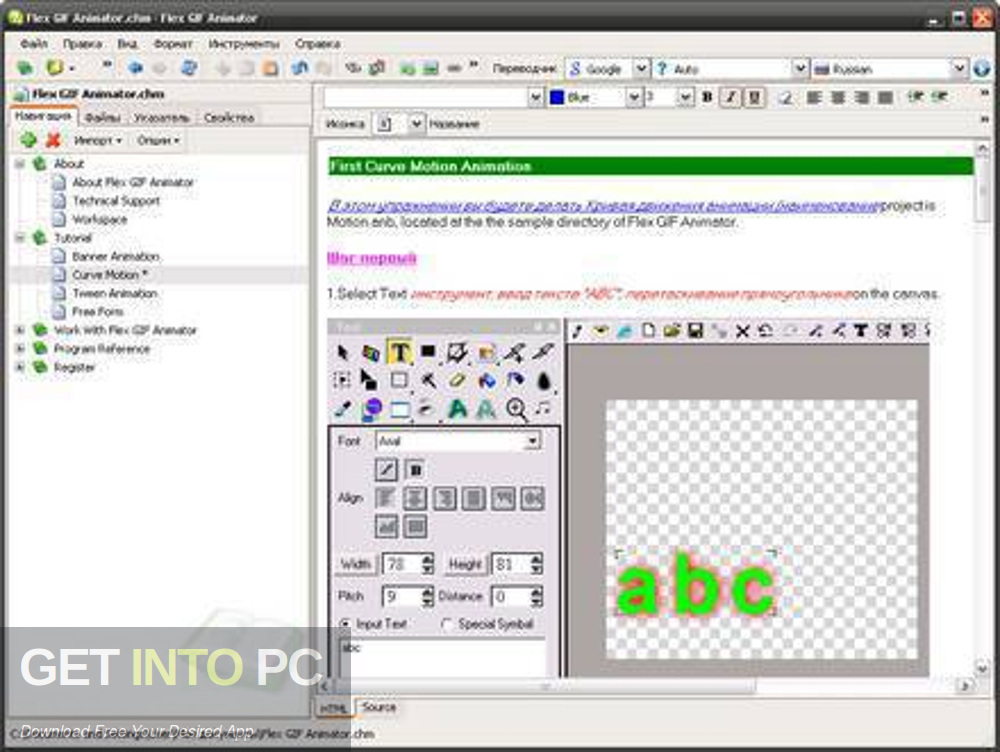Open the Файл menu
This screenshot has width=1000, height=752.
pyautogui.click(x=34, y=44)
